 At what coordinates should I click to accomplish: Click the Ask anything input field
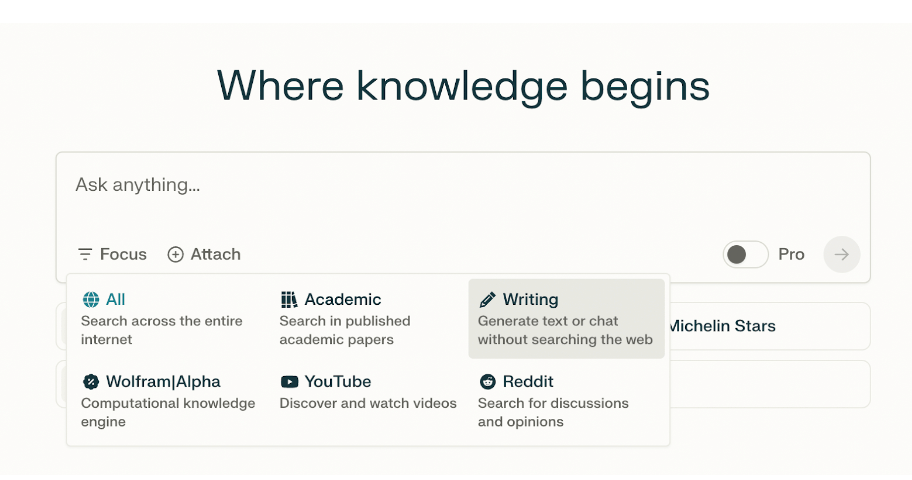460,186
